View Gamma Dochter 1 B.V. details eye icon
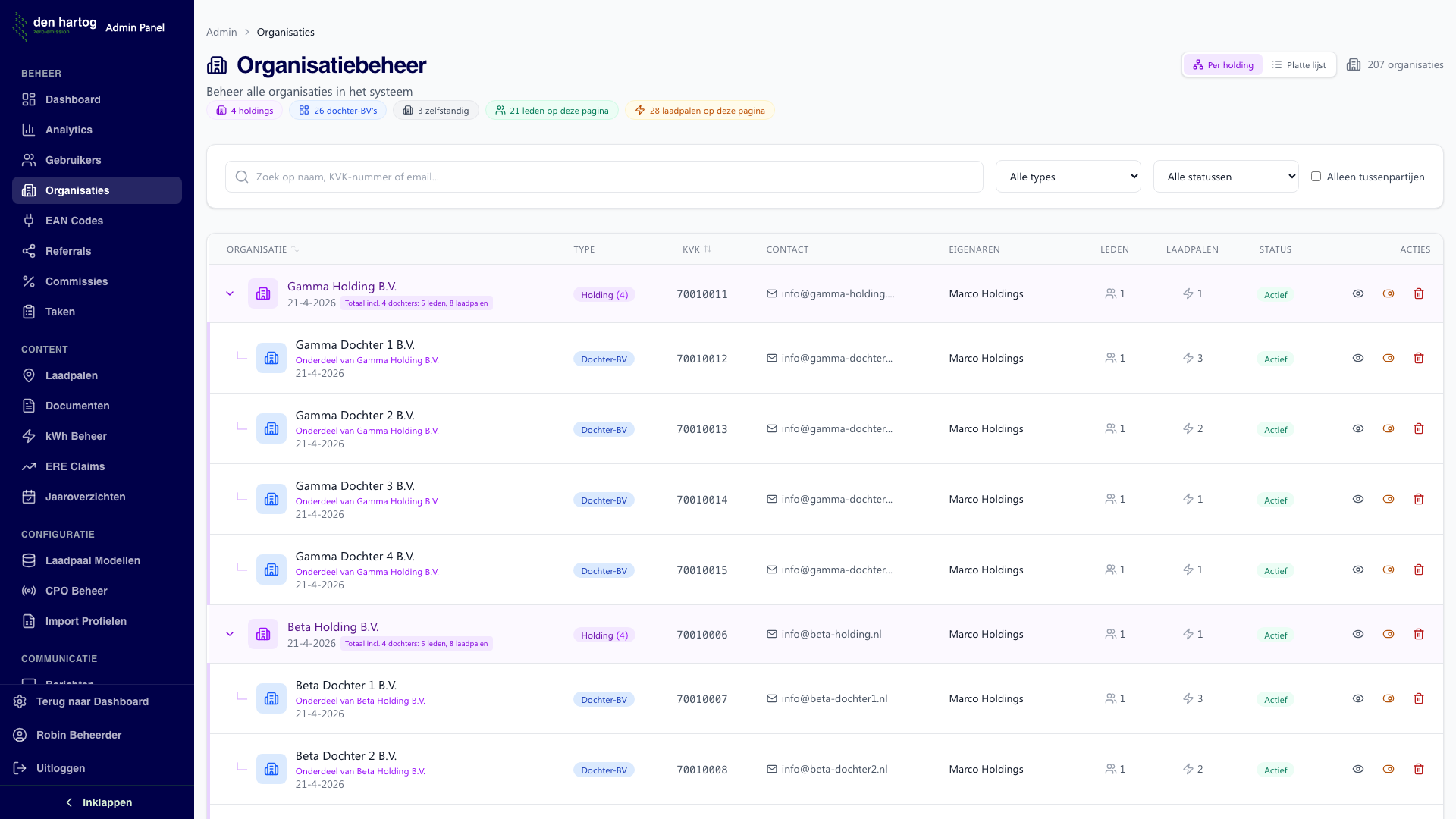The height and width of the screenshot is (819, 1456). (1357, 358)
